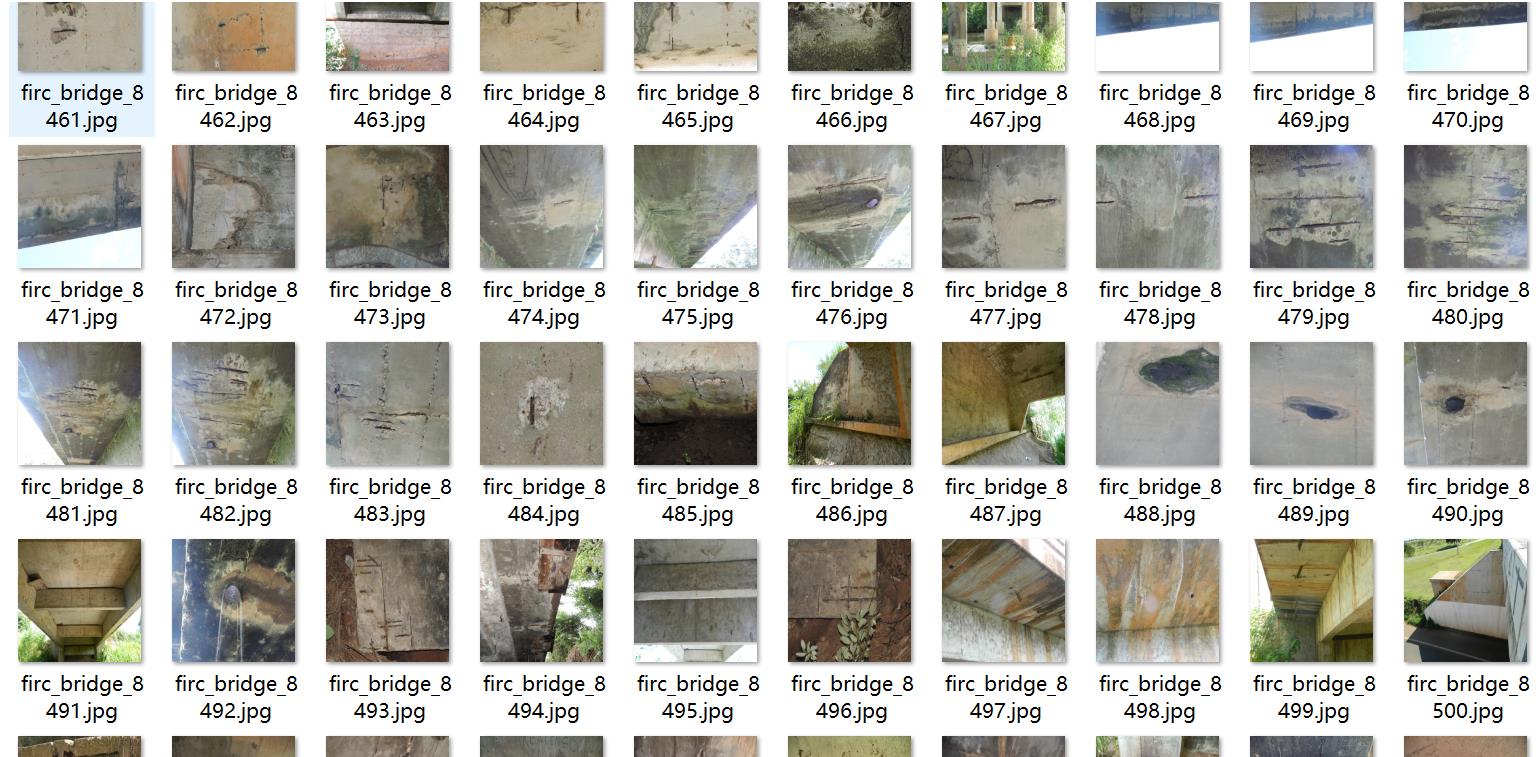Select the firc_bridge_8484.jpg image
1539x757 pixels.
pyautogui.click(x=542, y=404)
